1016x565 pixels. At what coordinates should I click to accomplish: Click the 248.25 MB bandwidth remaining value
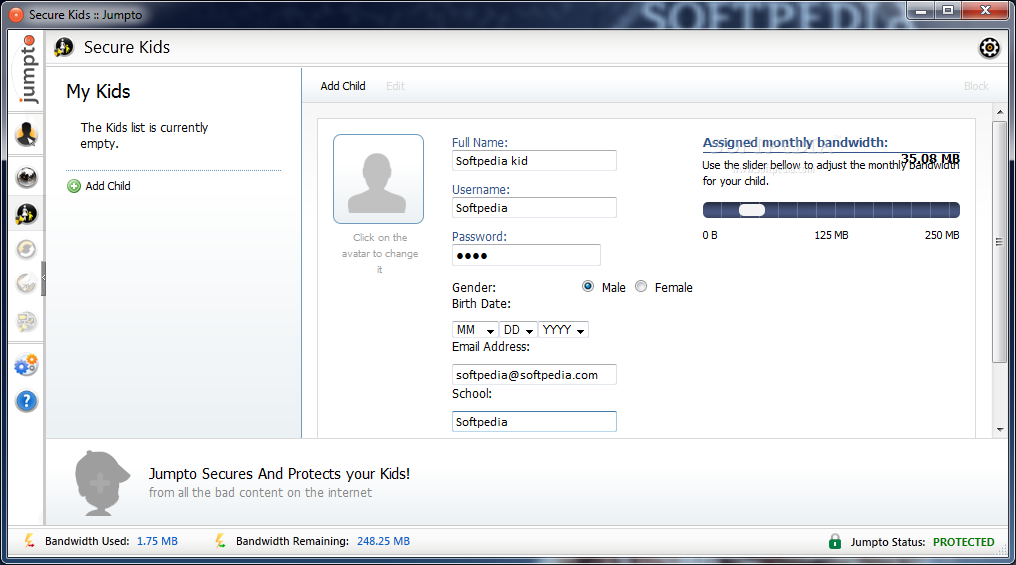click(384, 541)
